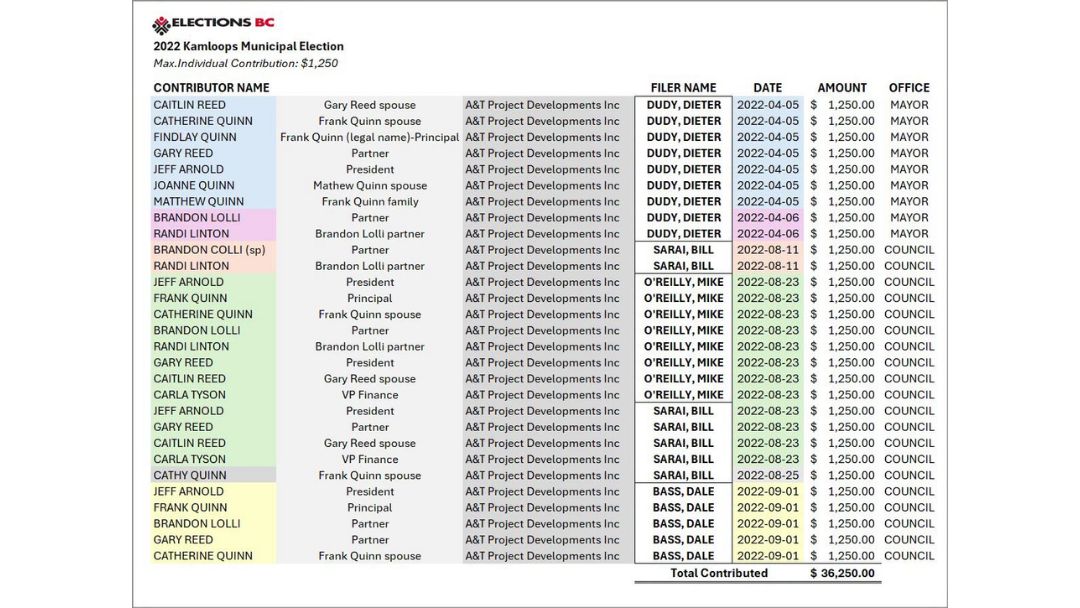Click 'Principal' in the BASS, DALE row
This screenshot has height=608, width=1080.
coord(370,507)
